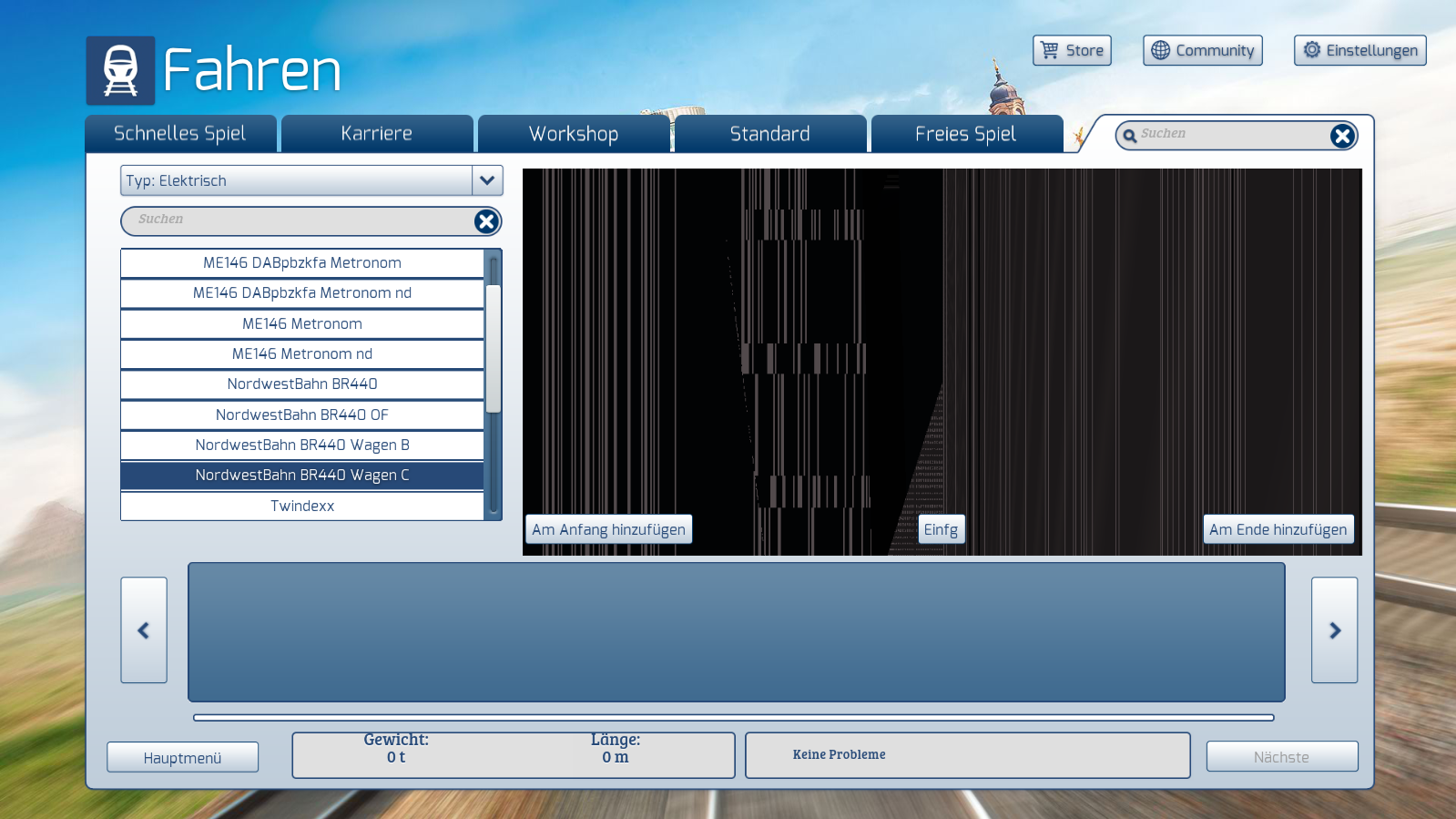The width and height of the screenshot is (1456, 819).
Task: Click Am Ende hinzufügen button
Action: pyautogui.click(x=1278, y=529)
